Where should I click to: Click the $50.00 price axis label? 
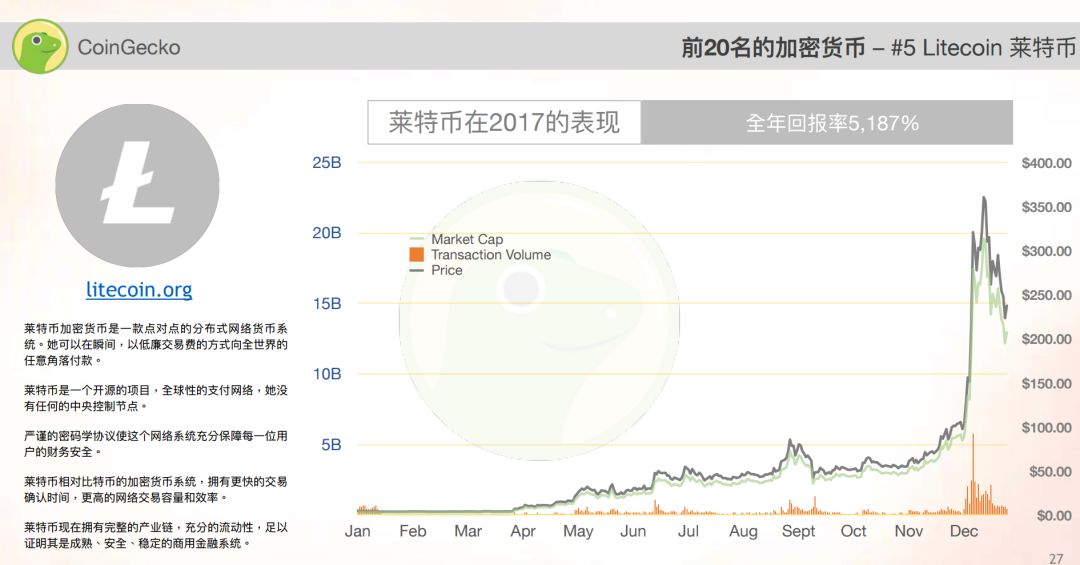tap(1050, 472)
